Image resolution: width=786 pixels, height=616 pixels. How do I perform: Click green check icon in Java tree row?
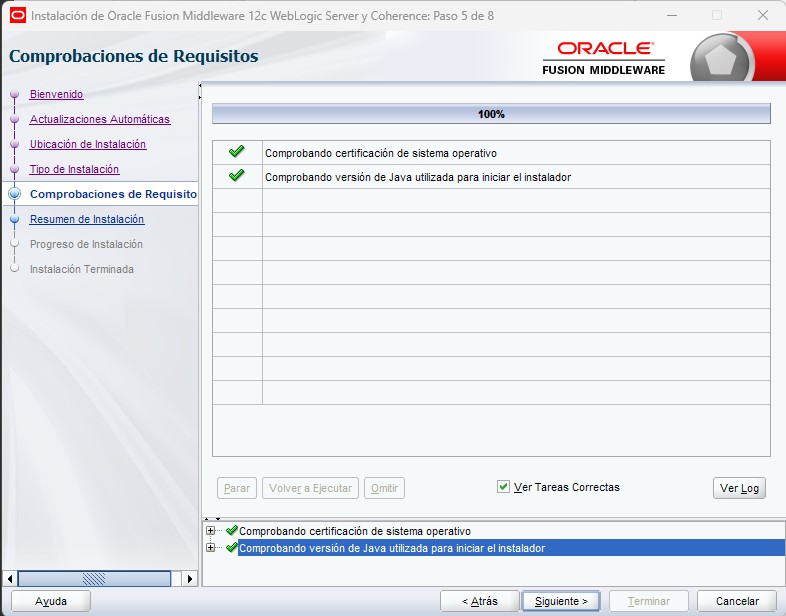point(232,547)
